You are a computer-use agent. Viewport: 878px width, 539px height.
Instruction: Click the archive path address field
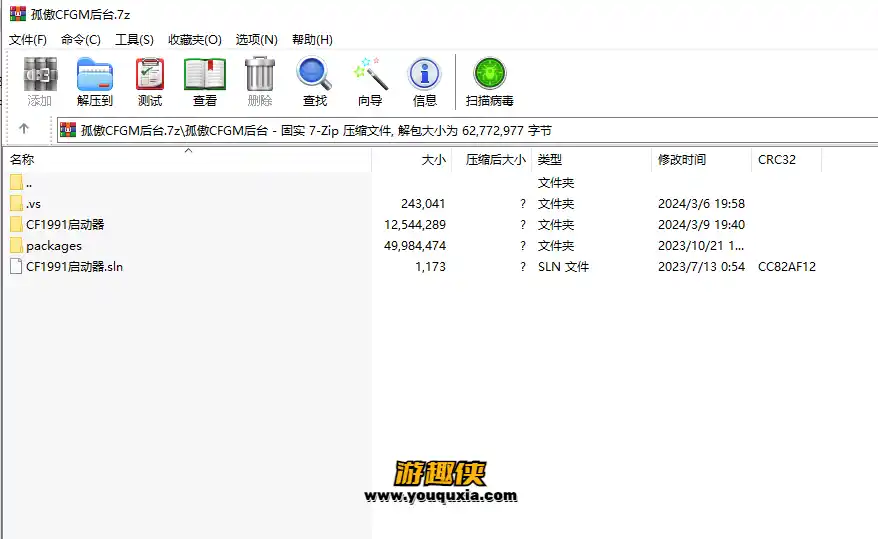click(x=468, y=130)
